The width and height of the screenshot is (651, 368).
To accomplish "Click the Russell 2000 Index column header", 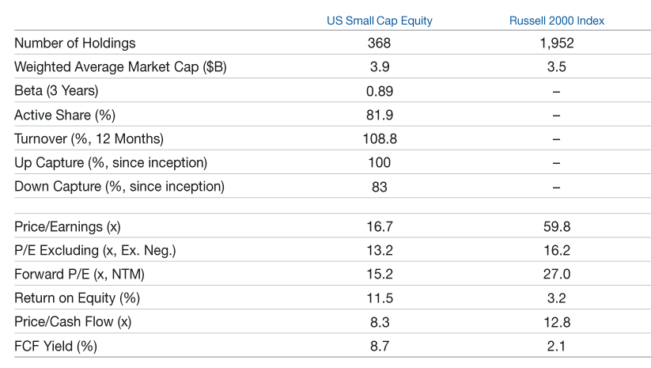I will [556, 21].
